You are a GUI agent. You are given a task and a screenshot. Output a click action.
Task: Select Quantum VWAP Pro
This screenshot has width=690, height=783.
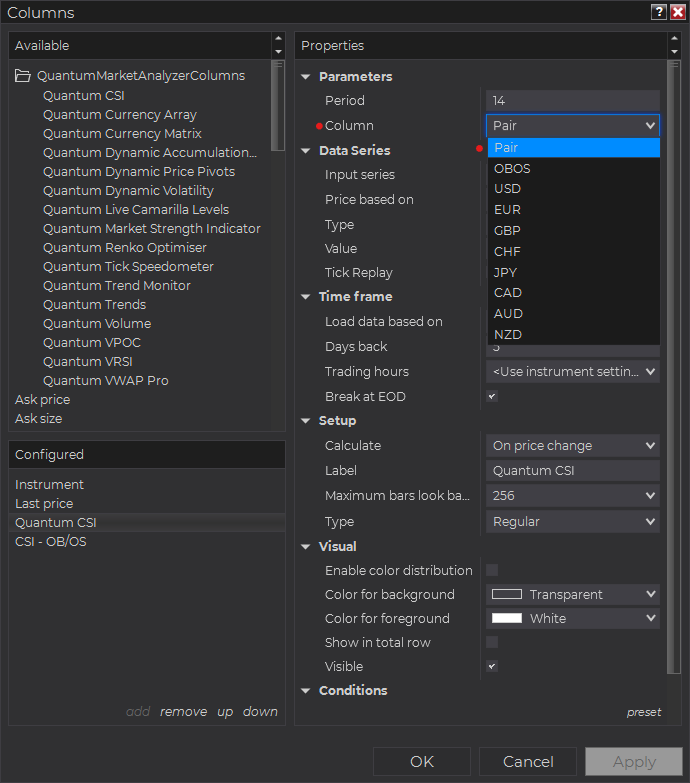(x=106, y=380)
